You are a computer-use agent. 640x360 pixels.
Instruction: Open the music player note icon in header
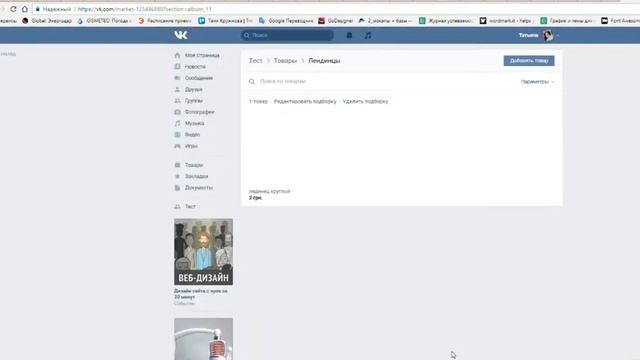click(368, 36)
